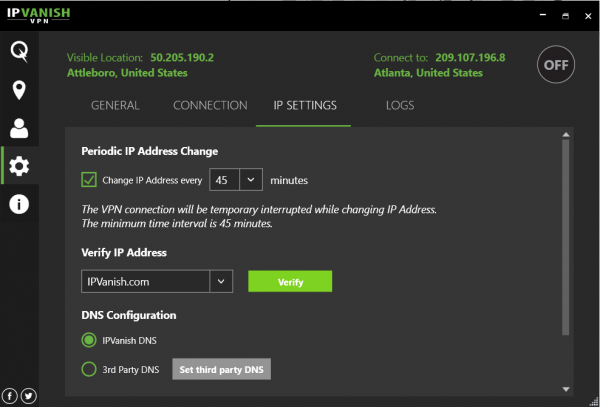The width and height of the screenshot is (600, 407).
Task: Click the green Verify button
Action: pyautogui.click(x=290, y=282)
